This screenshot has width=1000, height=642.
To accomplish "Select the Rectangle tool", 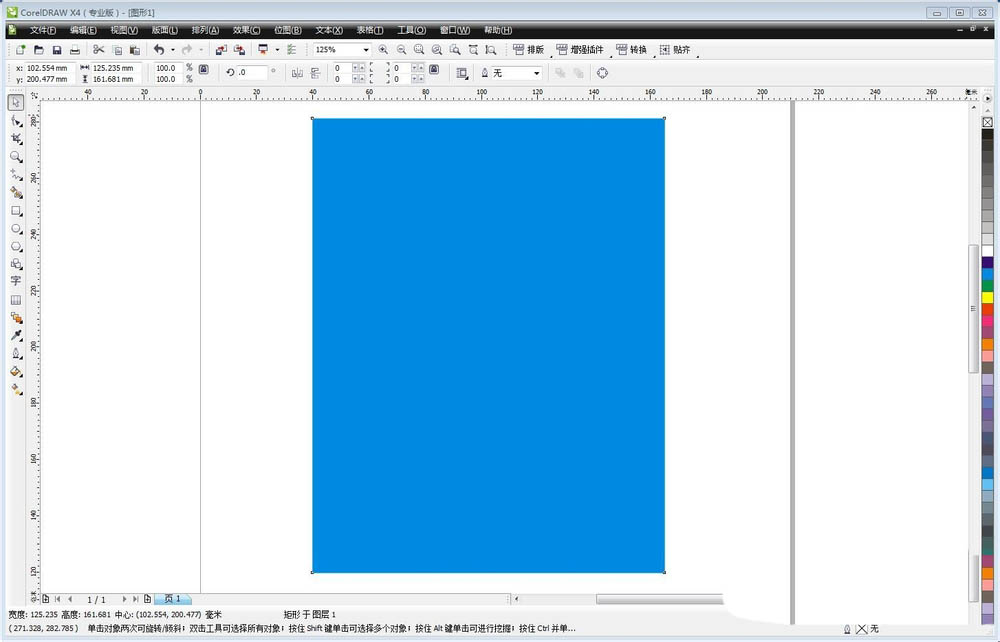I will (x=16, y=211).
